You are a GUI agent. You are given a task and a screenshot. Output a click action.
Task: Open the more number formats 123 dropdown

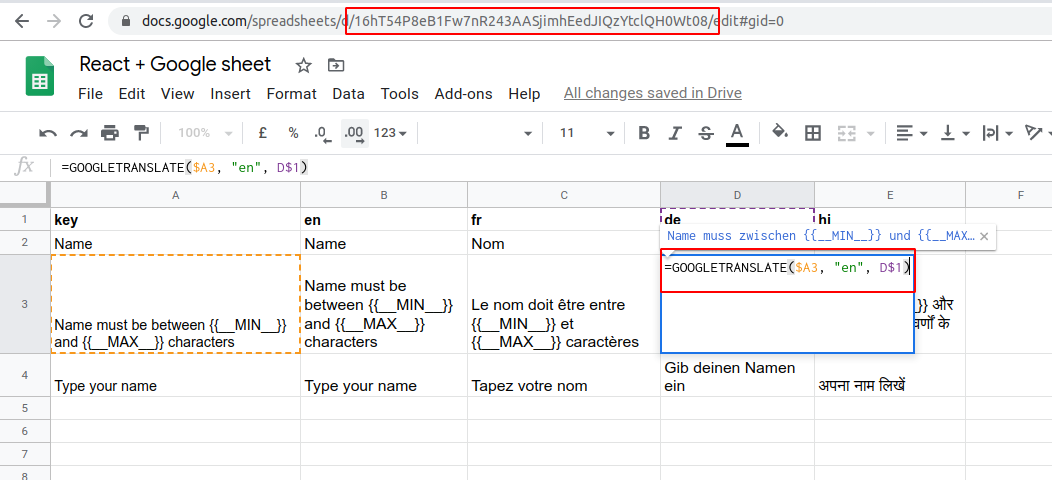390,133
